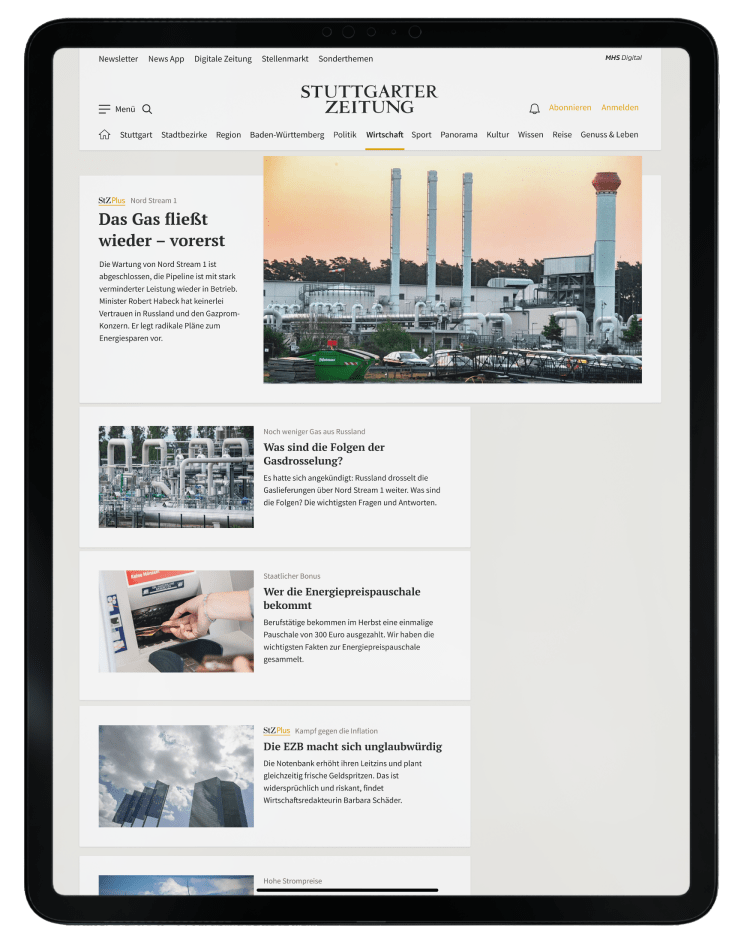Click StZ Plus badge on EZB article
The image size is (738, 948).
[276, 731]
